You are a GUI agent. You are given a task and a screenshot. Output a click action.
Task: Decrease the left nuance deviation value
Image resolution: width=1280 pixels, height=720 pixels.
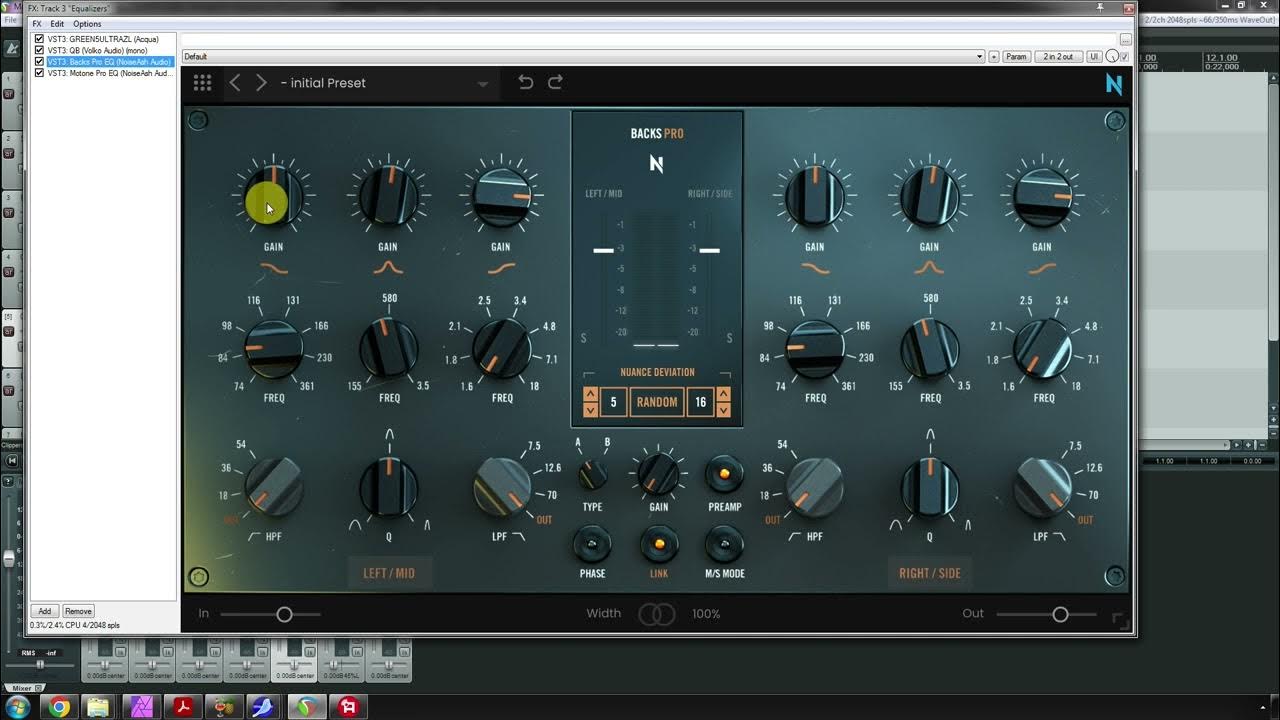(x=590, y=410)
